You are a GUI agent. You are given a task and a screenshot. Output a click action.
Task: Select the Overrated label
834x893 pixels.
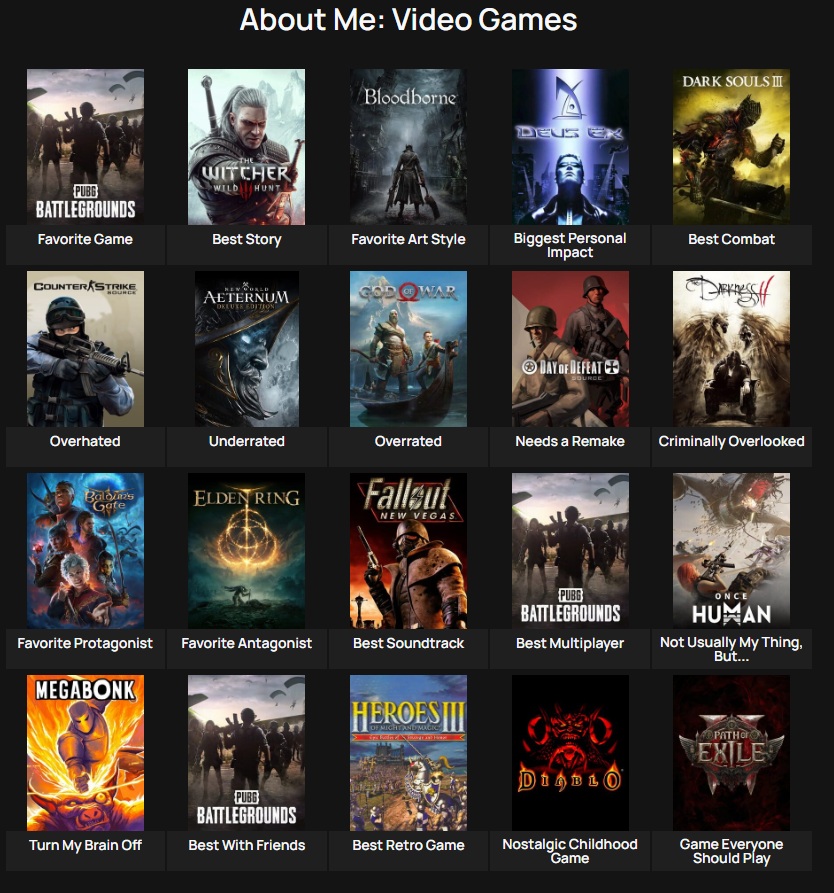(x=408, y=441)
